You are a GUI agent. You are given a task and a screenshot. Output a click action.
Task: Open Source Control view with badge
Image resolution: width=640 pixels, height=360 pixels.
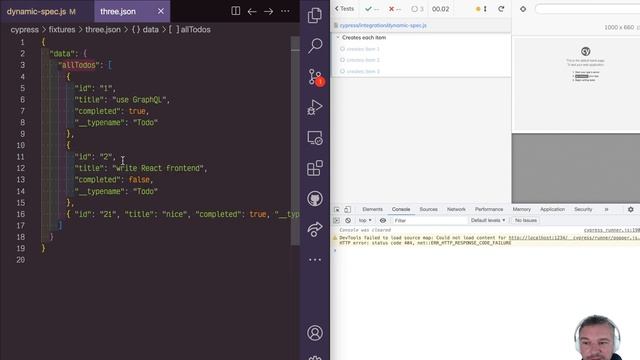point(316,77)
